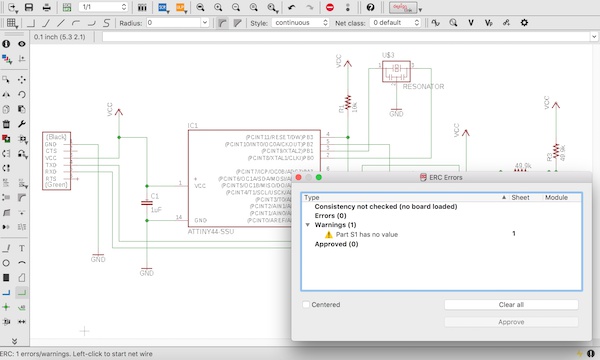
Task: Select the Circle drawing tool
Action: click(x=6, y=263)
